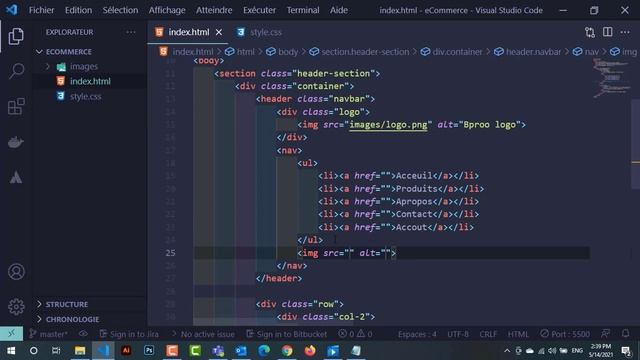Click the html breadcrumb

click(240, 52)
